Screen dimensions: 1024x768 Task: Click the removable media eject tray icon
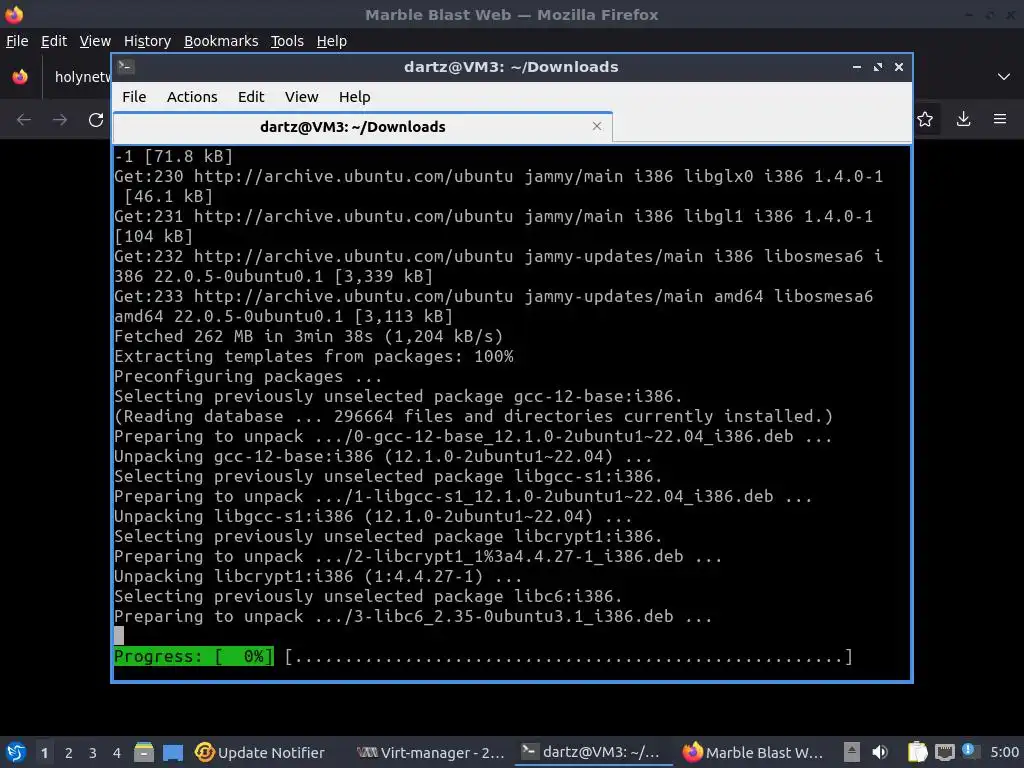point(851,752)
